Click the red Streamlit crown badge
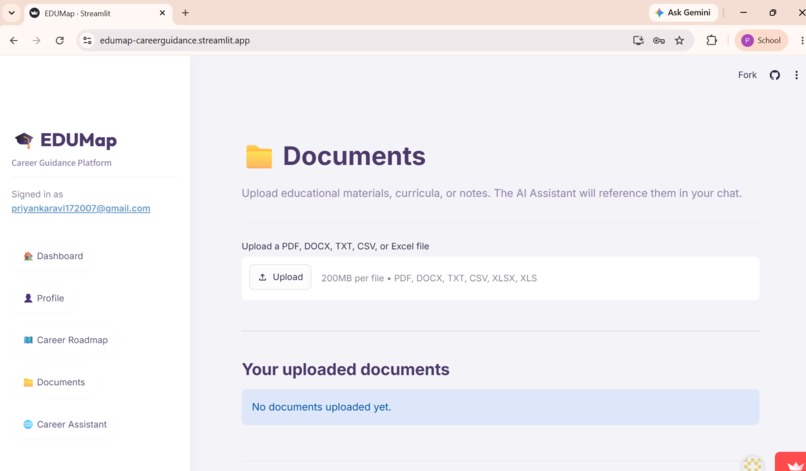Image resolution: width=806 pixels, height=471 pixels. 792,463
